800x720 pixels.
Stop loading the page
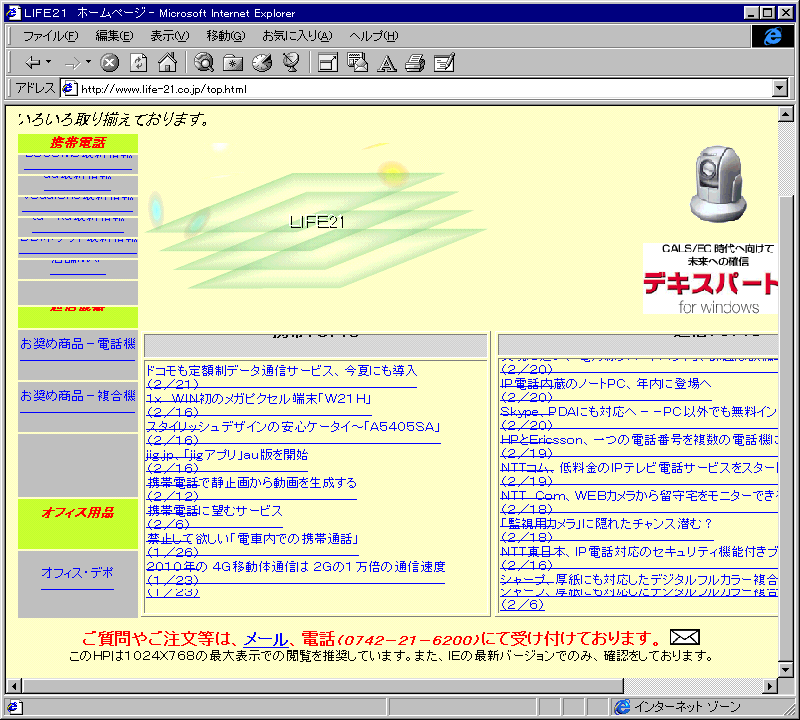click(109, 63)
